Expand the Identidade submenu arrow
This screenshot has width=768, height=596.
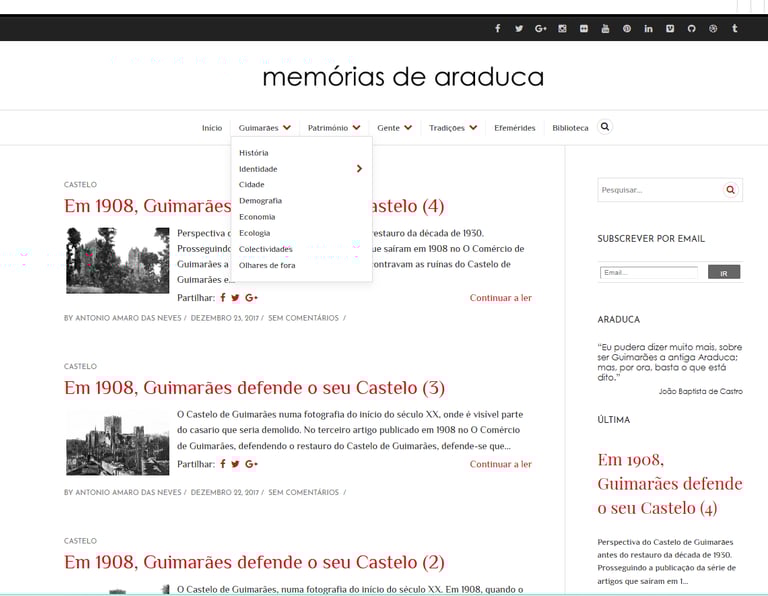359,168
